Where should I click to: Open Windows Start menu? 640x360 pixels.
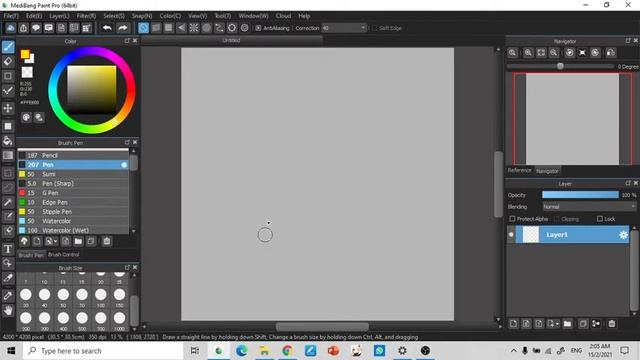11,351
